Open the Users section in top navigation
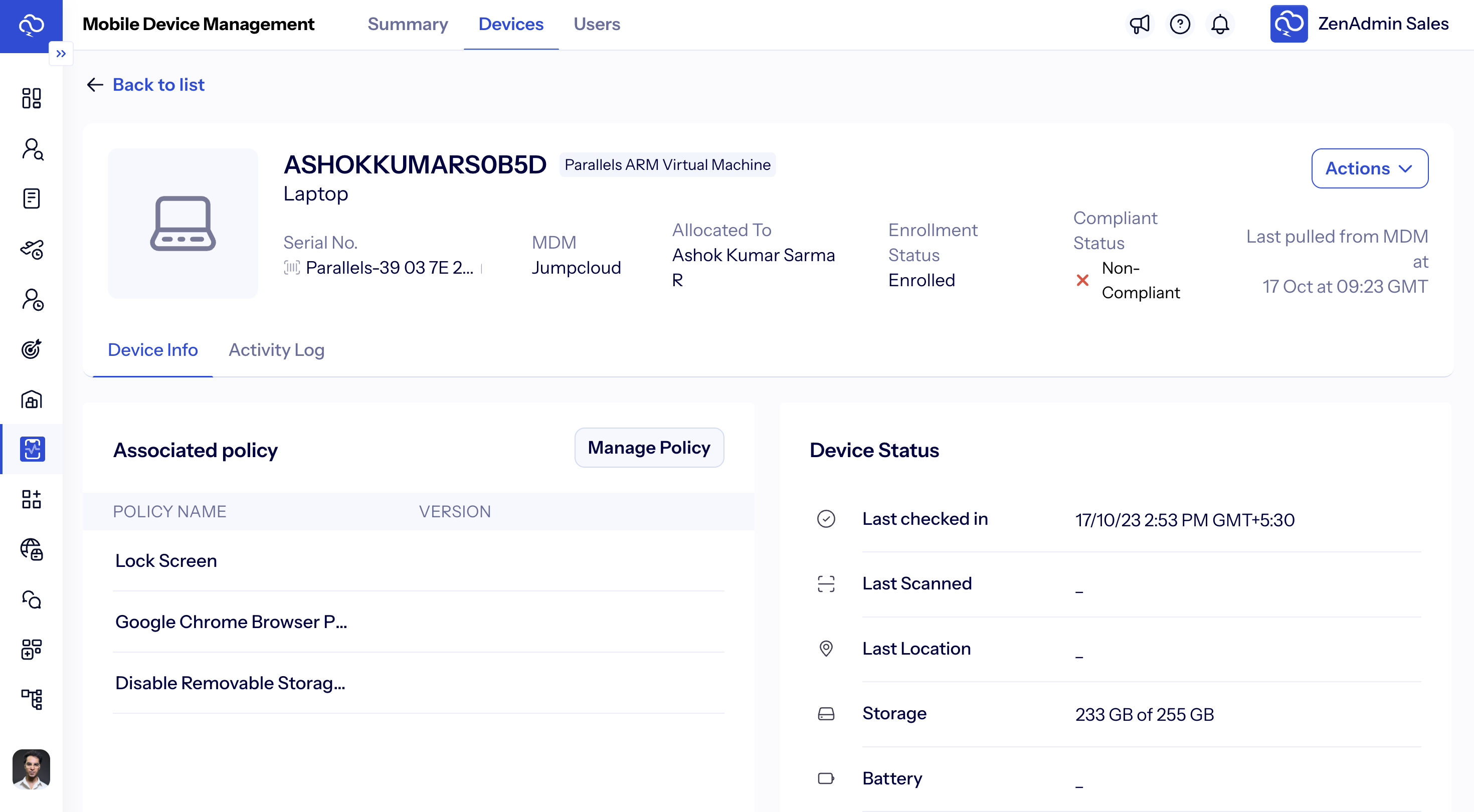1474x812 pixels. [x=597, y=24]
